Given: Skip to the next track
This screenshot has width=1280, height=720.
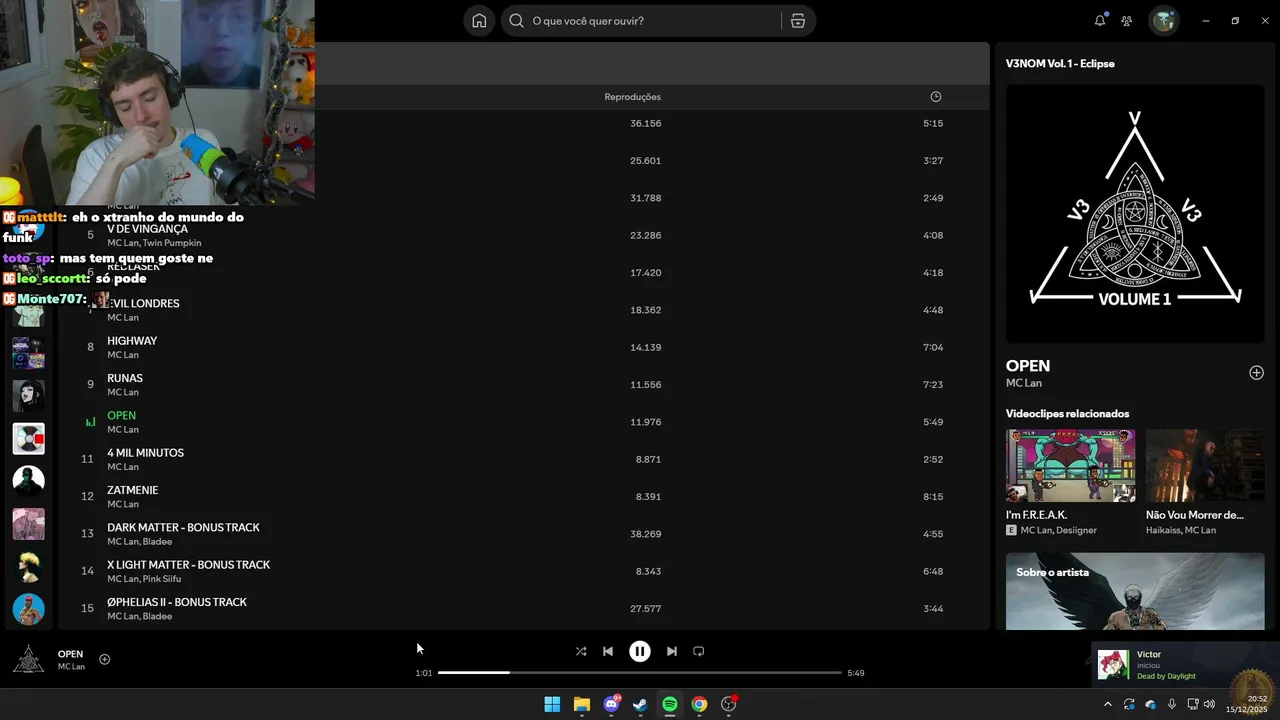Looking at the screenshot, I should (672, 651).
